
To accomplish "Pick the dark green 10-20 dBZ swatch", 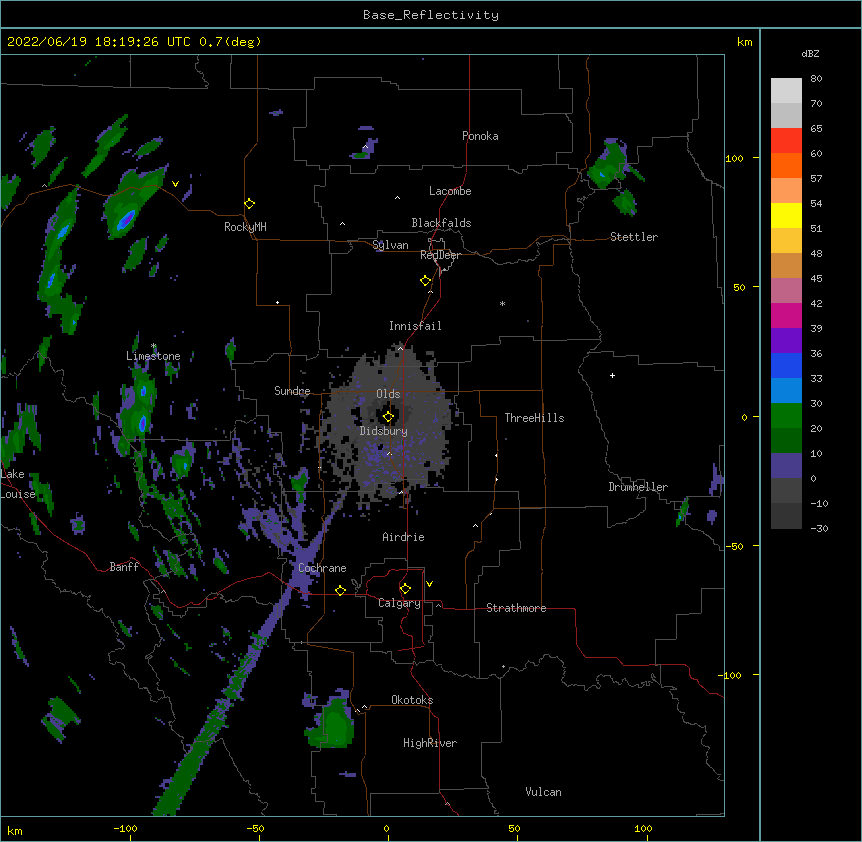I will 786,441.
